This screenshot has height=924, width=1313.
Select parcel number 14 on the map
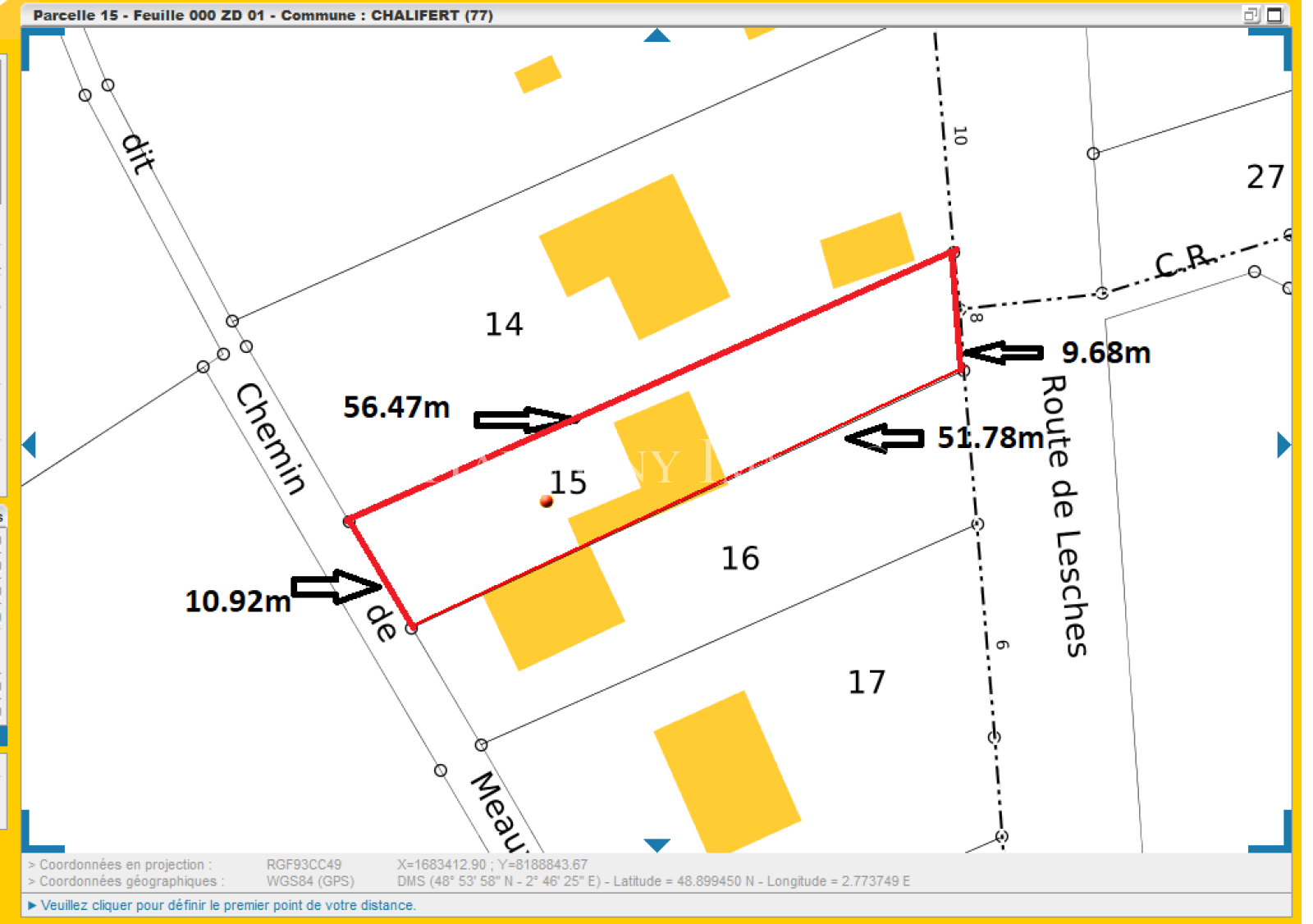tap(503, 324)
